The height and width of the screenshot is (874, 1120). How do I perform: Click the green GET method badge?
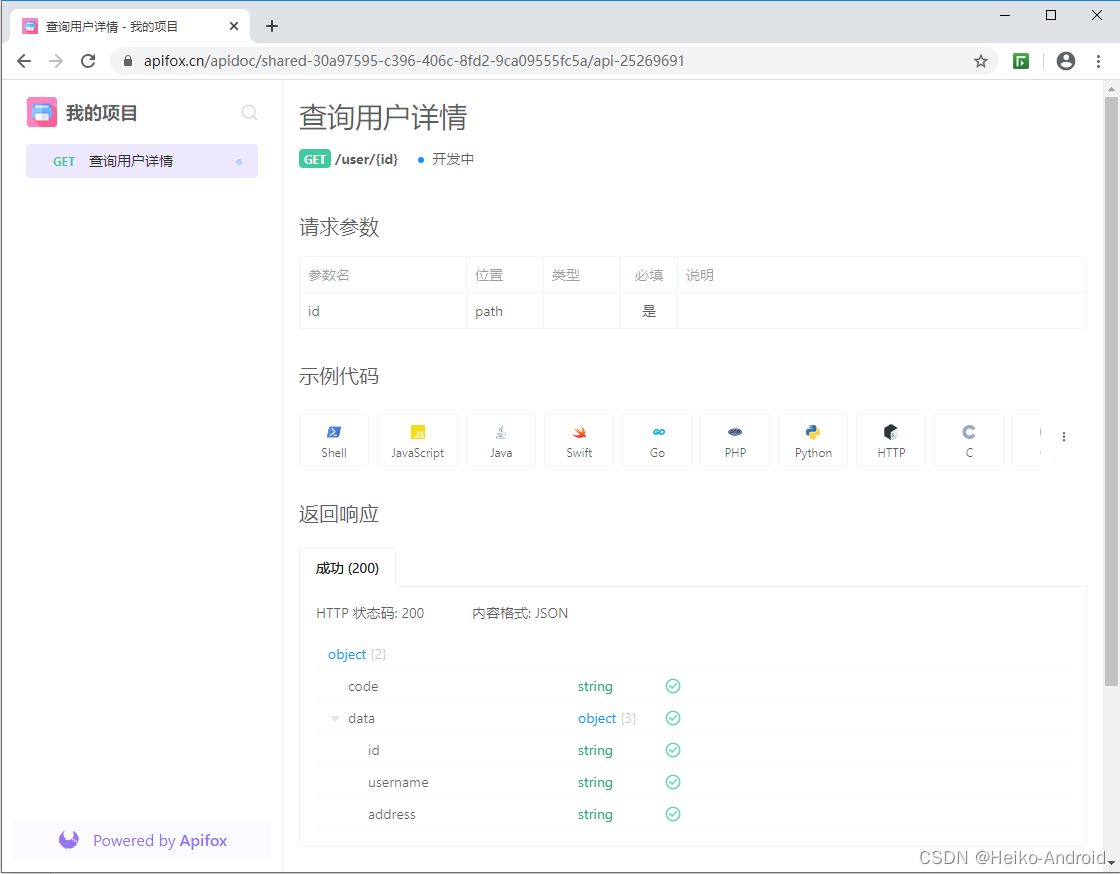point(314,159)
